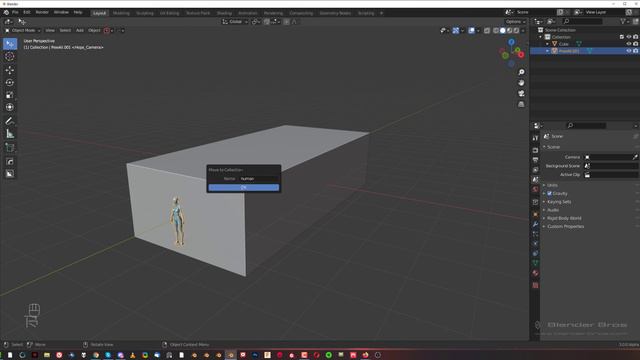Open Global transform orientation dropdown
The width and height of the screenshot is (640, 360).
(235, 22)
